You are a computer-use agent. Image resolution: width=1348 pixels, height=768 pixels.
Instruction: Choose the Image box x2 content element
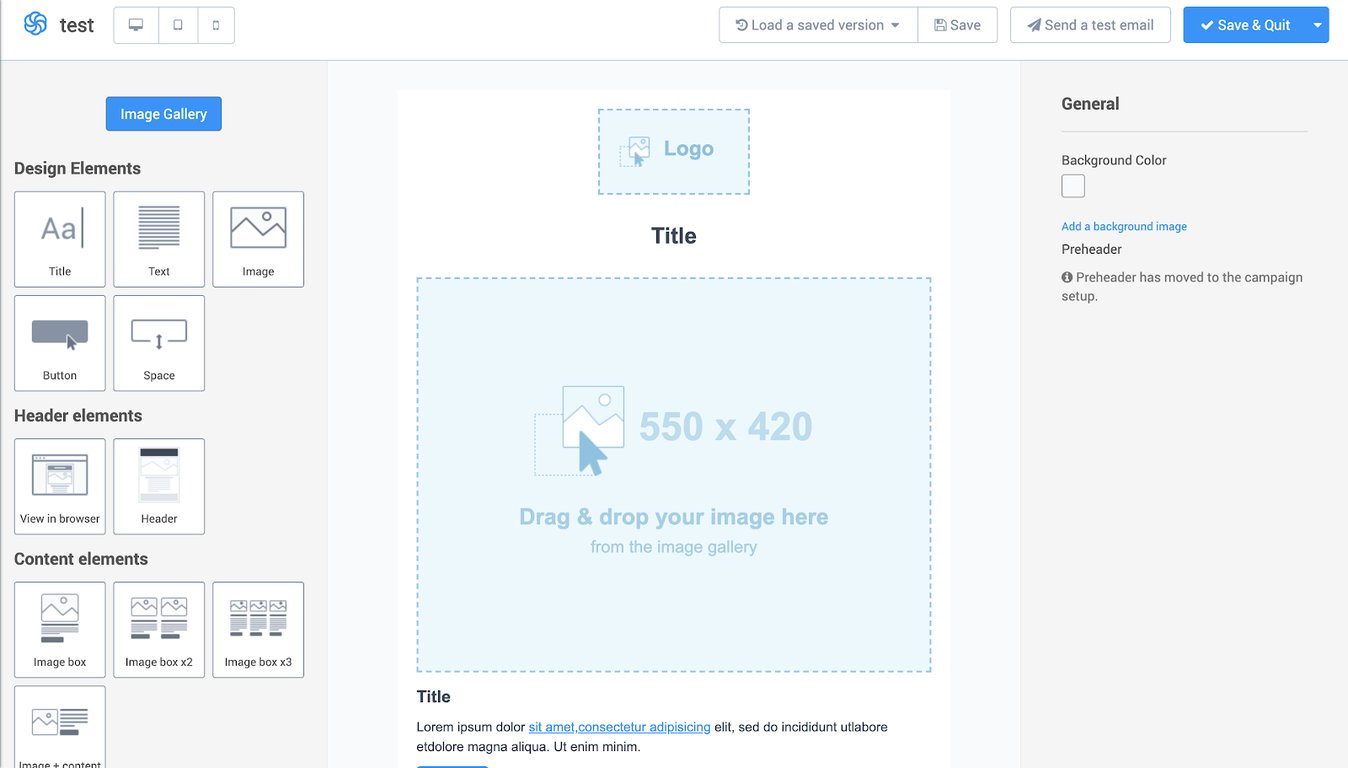(159, 630)
